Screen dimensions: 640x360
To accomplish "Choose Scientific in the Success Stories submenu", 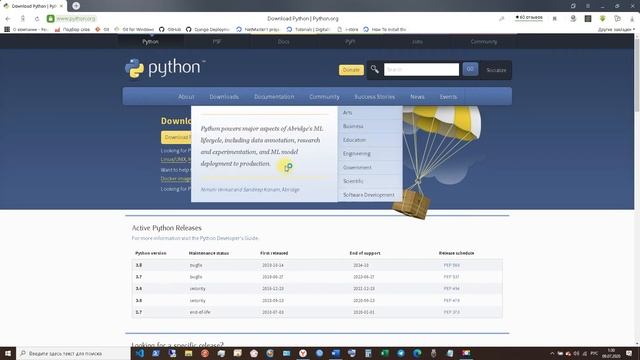I will (370, 181).
